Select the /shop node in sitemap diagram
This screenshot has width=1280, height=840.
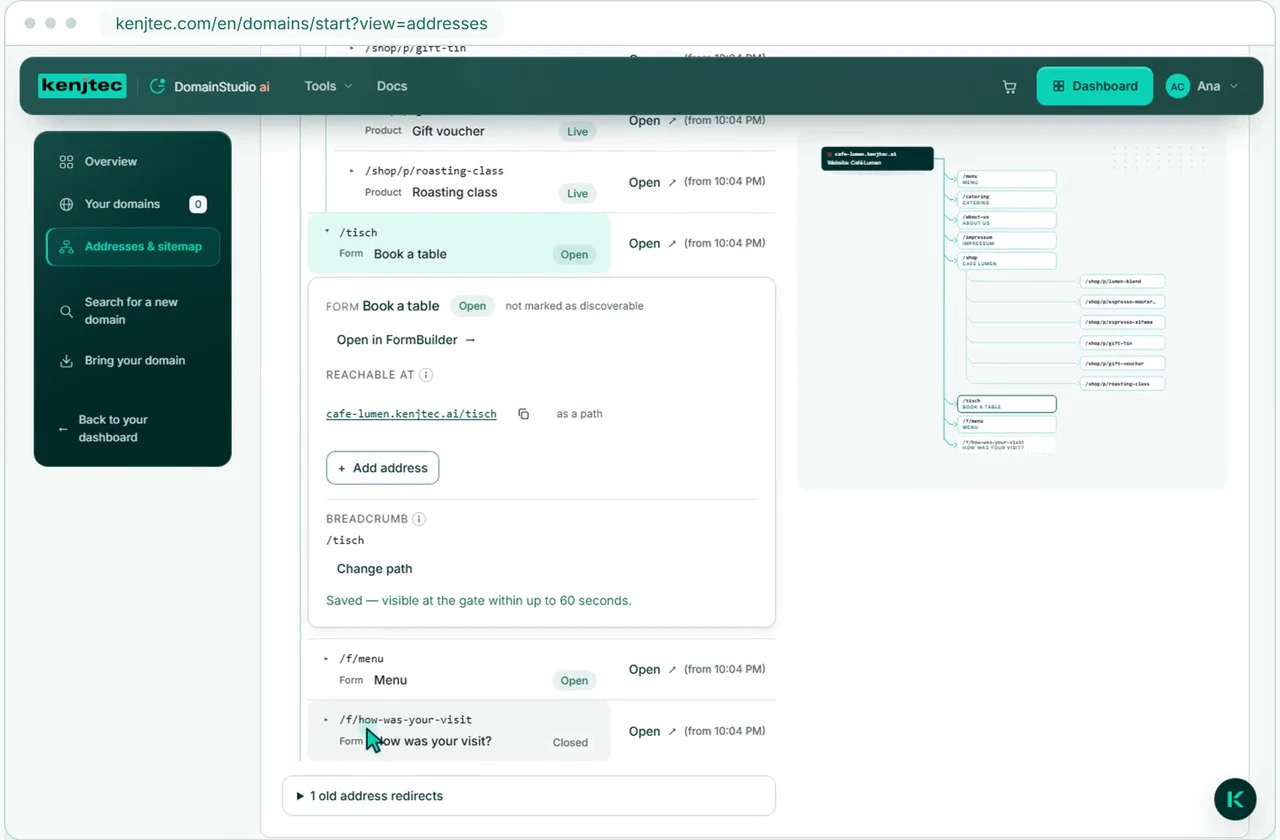tap(1006, 261)
